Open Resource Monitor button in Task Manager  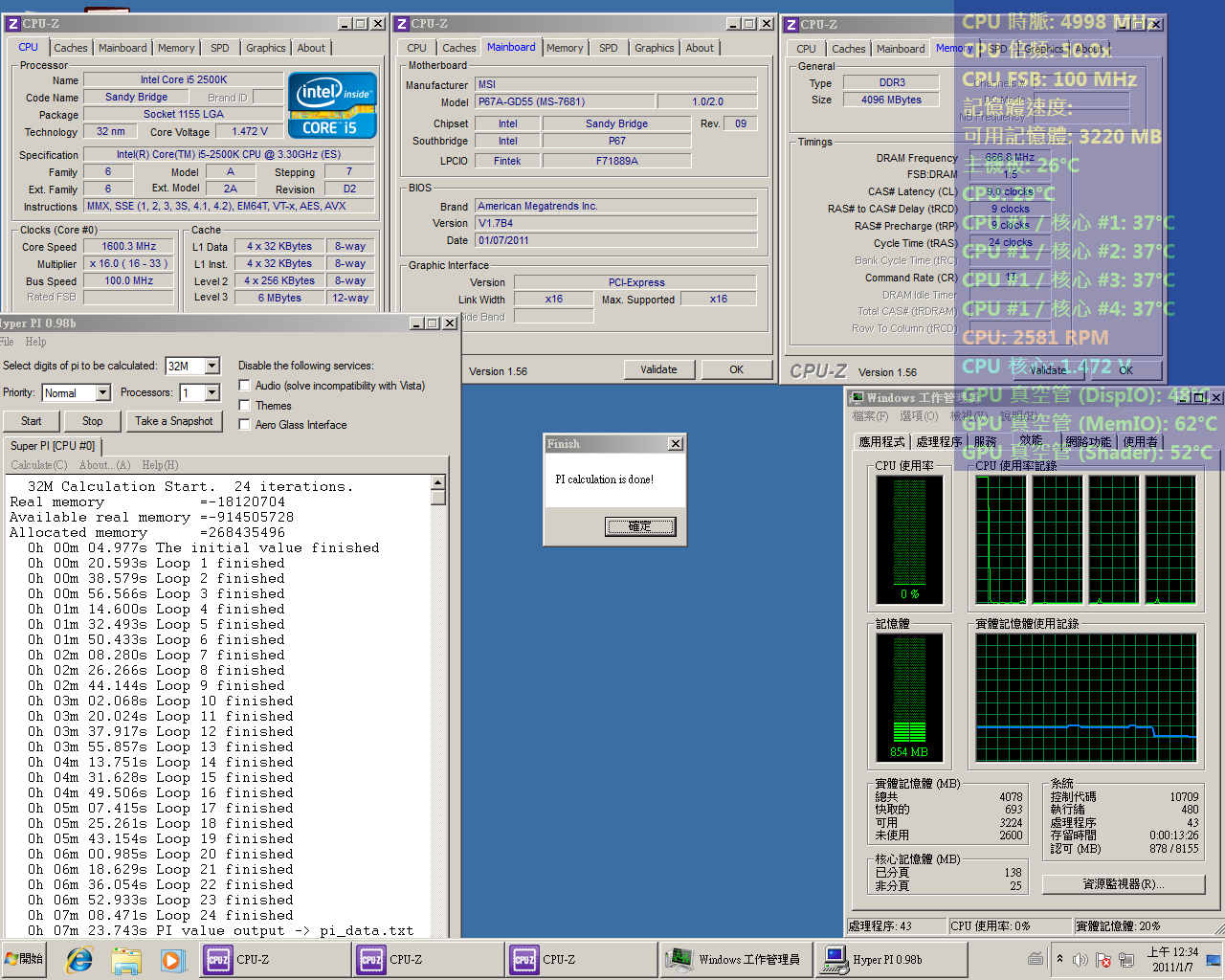(1124, 884)
